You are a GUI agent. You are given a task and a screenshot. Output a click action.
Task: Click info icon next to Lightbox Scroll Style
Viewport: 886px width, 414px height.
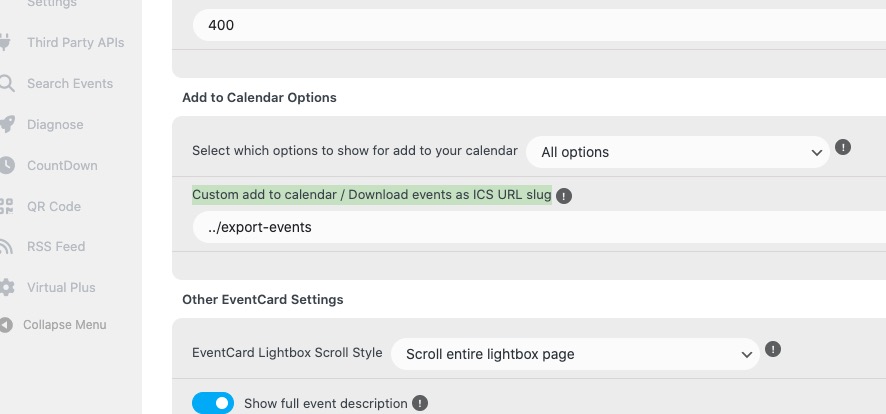(772, 349)
